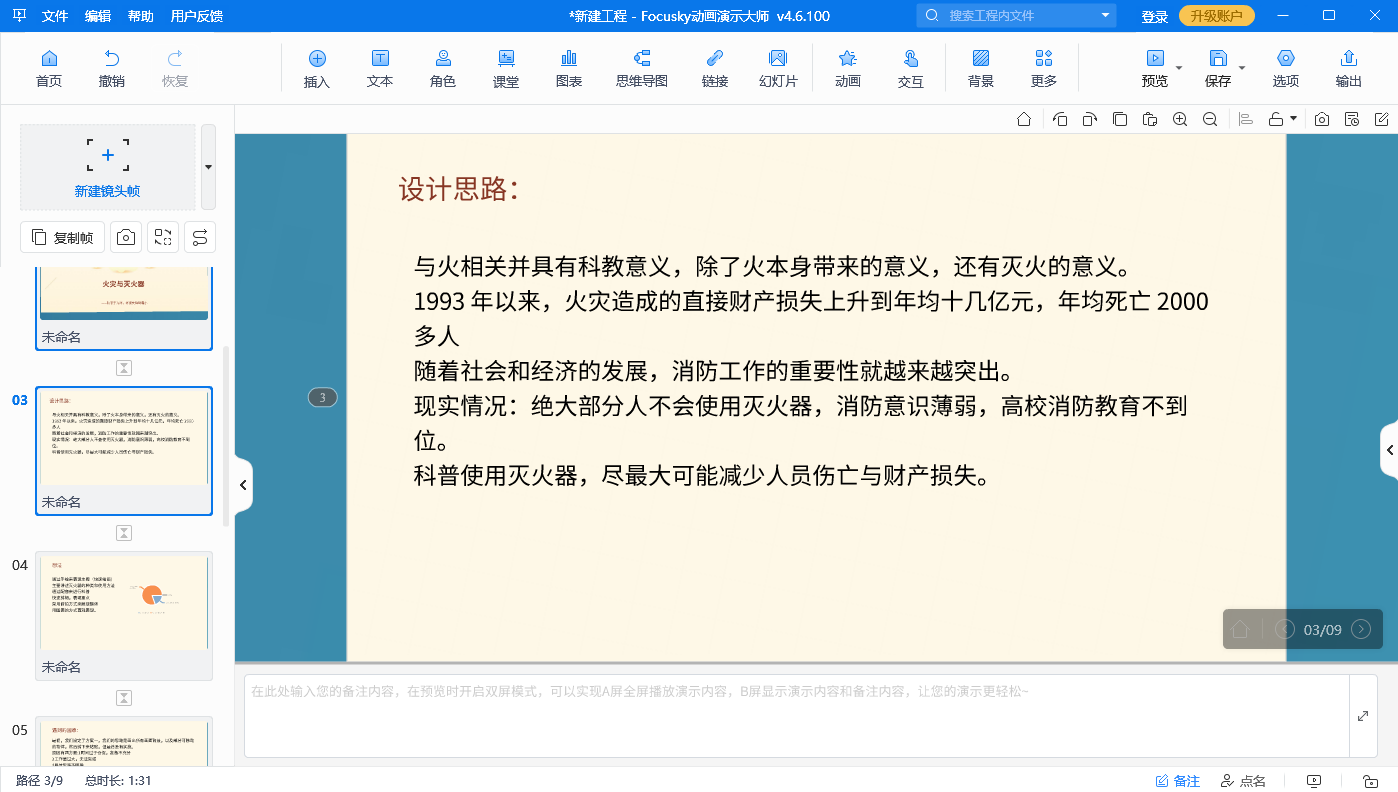Viewport: 1398px width, 792px height.
Task: Click the 复制帧 button
Action: coord(63,237)
